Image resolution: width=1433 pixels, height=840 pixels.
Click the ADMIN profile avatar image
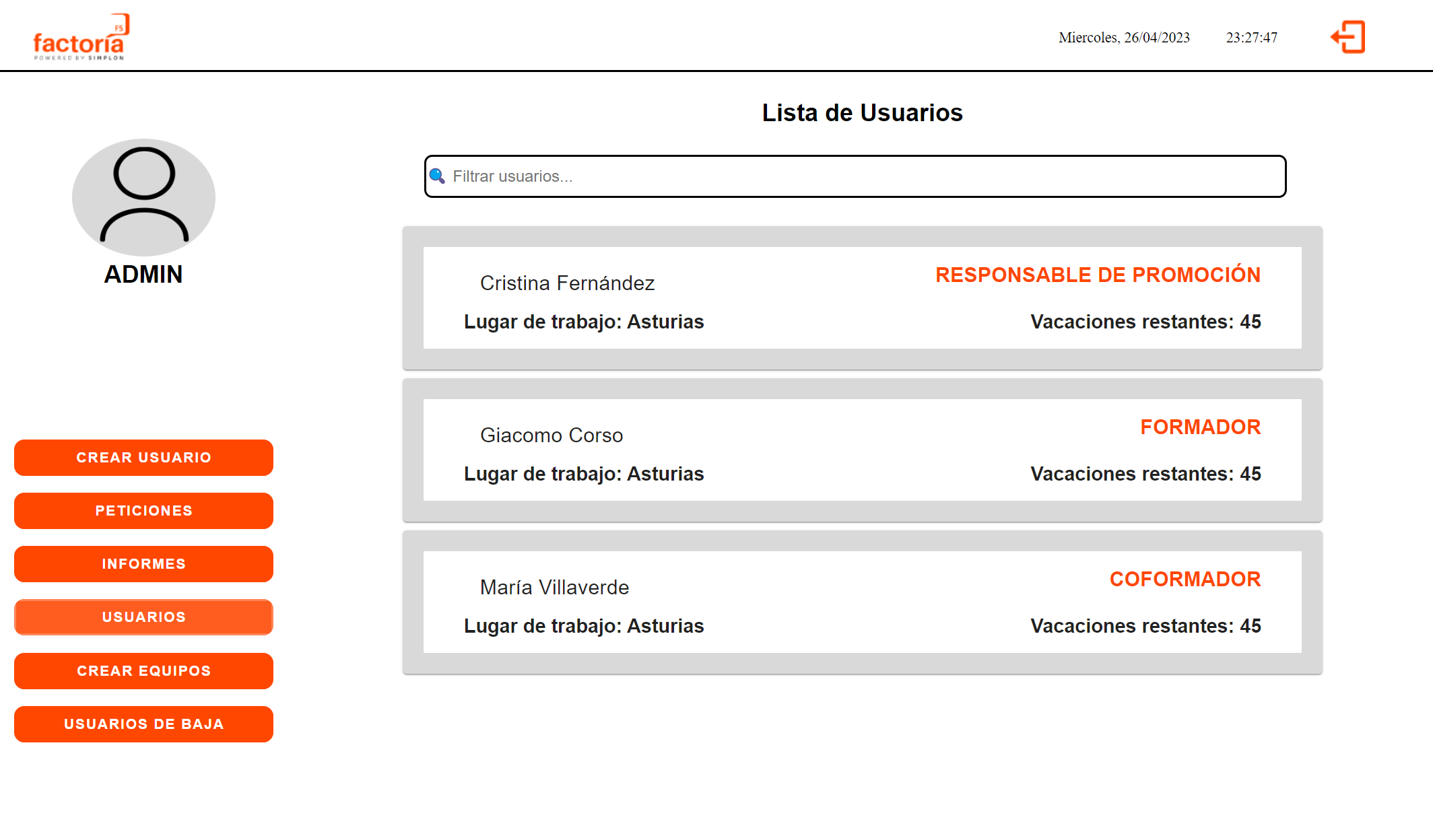143,197
